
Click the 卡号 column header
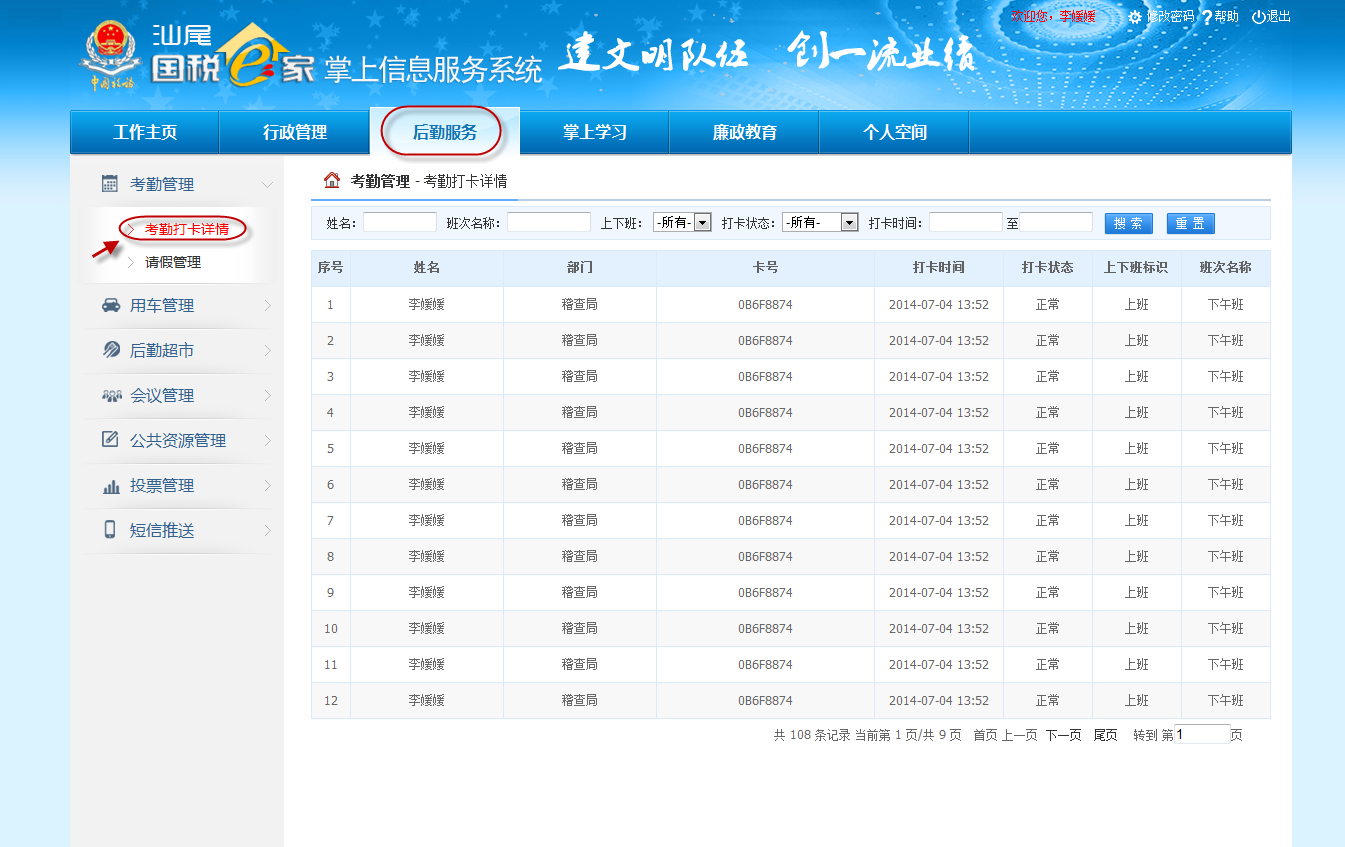click(x=765, y=268)
